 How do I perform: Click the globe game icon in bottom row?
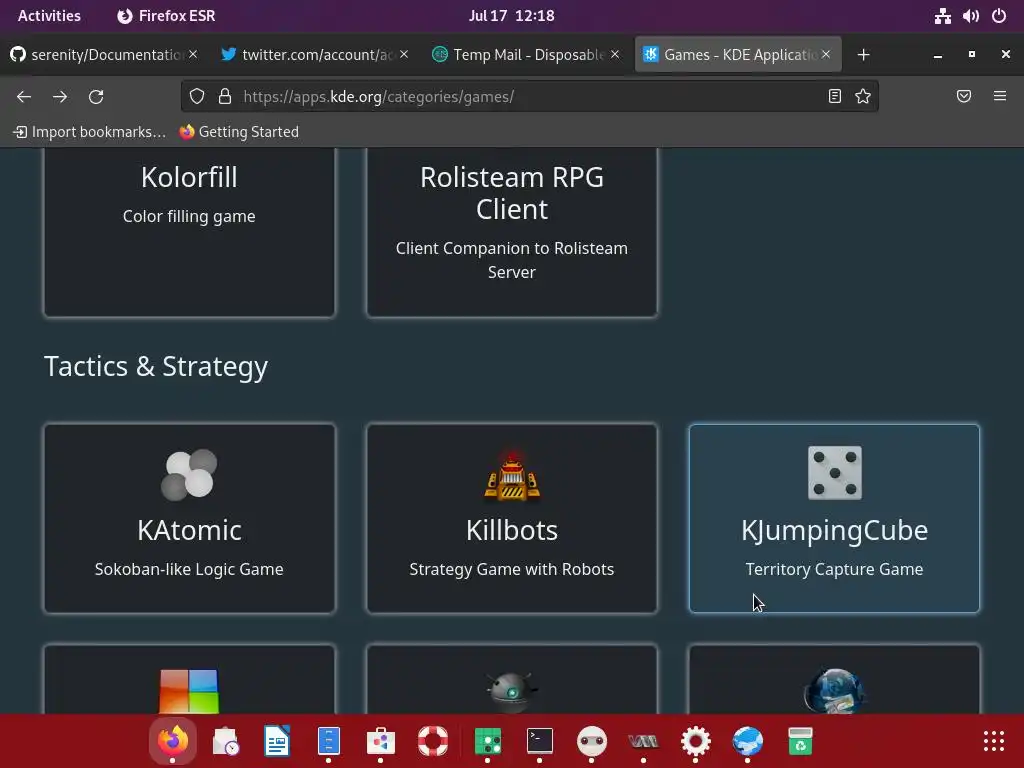(835, 691)
